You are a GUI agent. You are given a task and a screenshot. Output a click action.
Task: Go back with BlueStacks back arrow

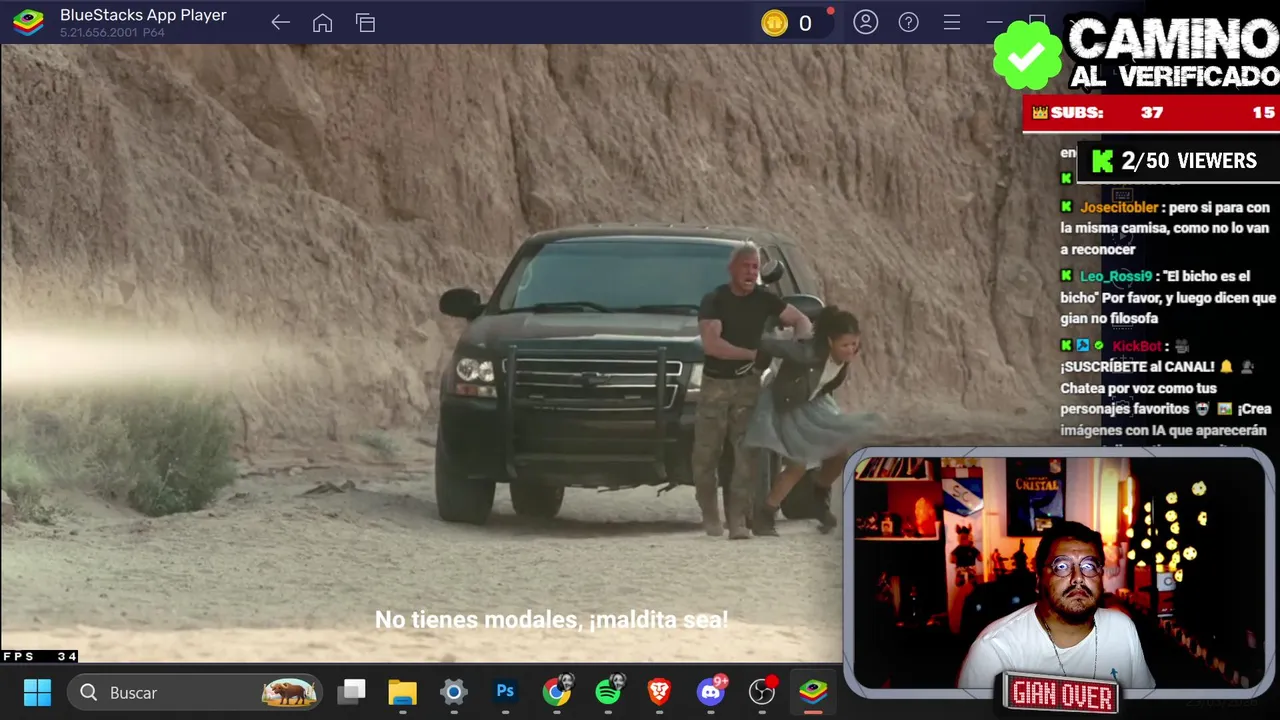point(280,22)
